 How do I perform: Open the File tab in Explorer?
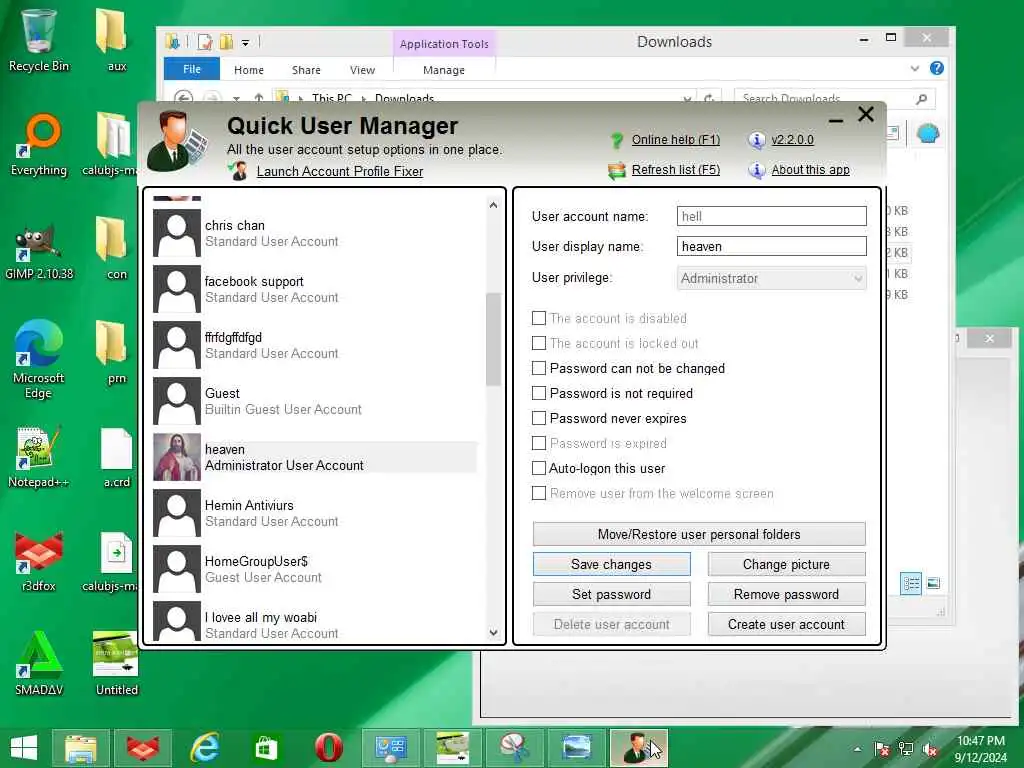192,69
